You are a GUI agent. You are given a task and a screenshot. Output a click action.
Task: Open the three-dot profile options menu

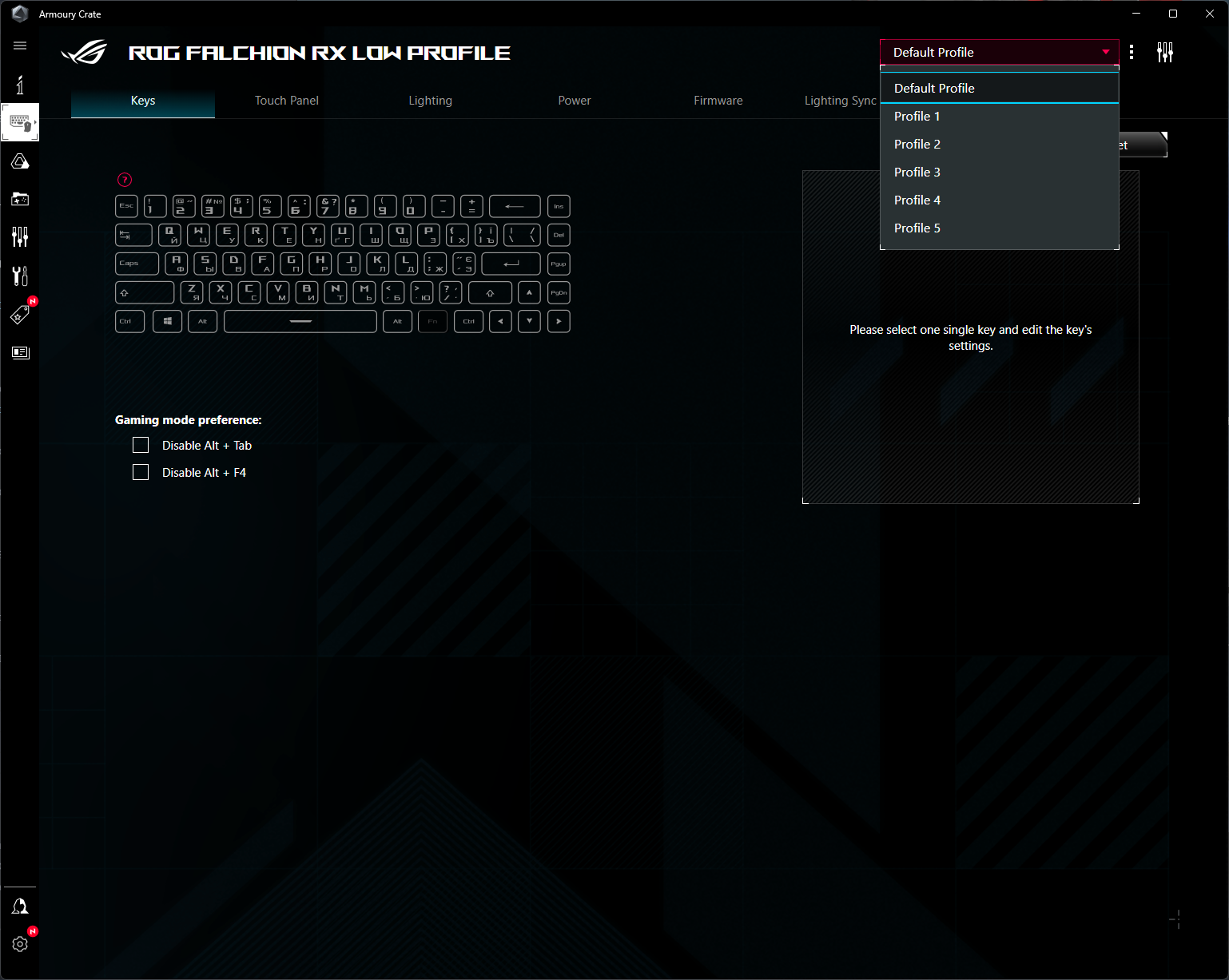1132,53
